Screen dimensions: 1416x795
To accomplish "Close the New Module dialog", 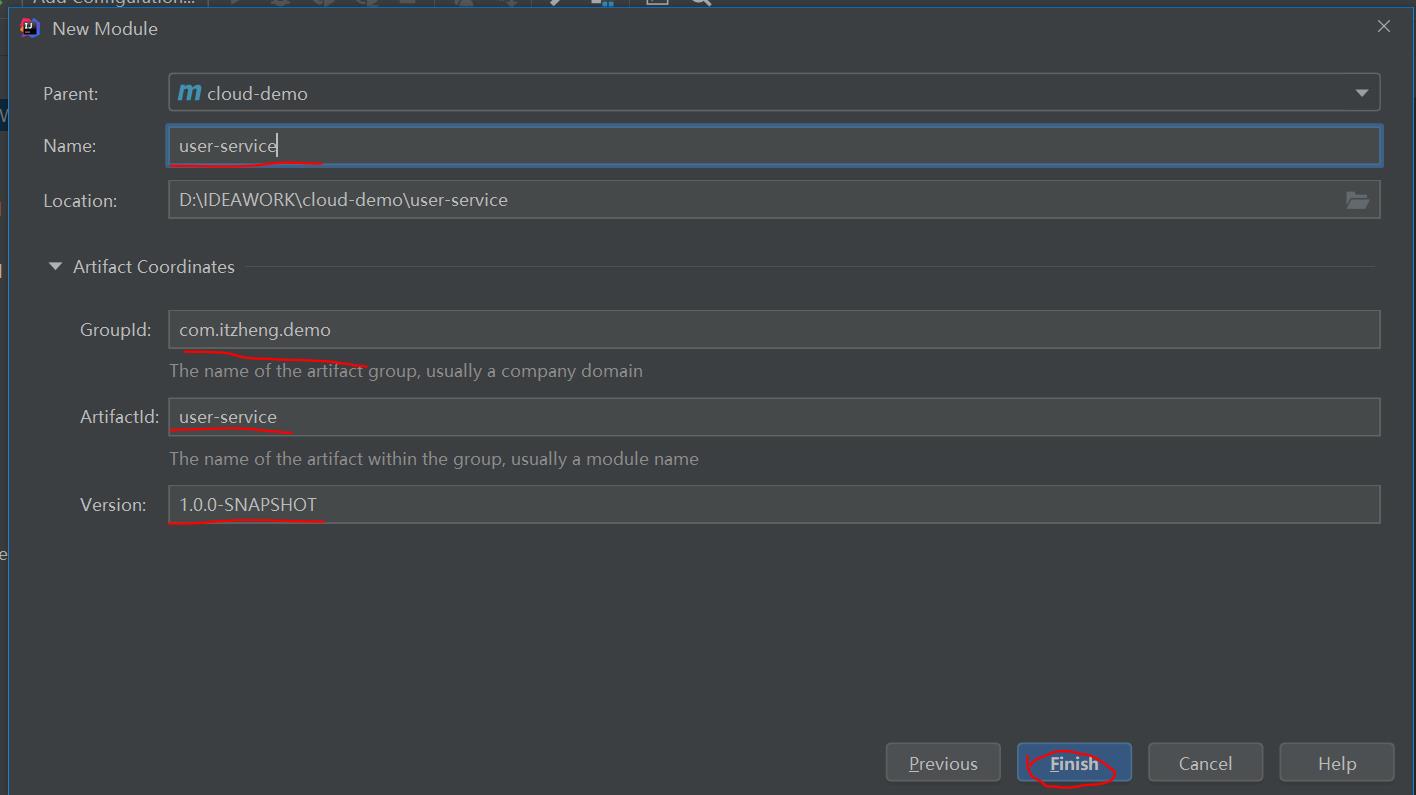I will 1384,27.
